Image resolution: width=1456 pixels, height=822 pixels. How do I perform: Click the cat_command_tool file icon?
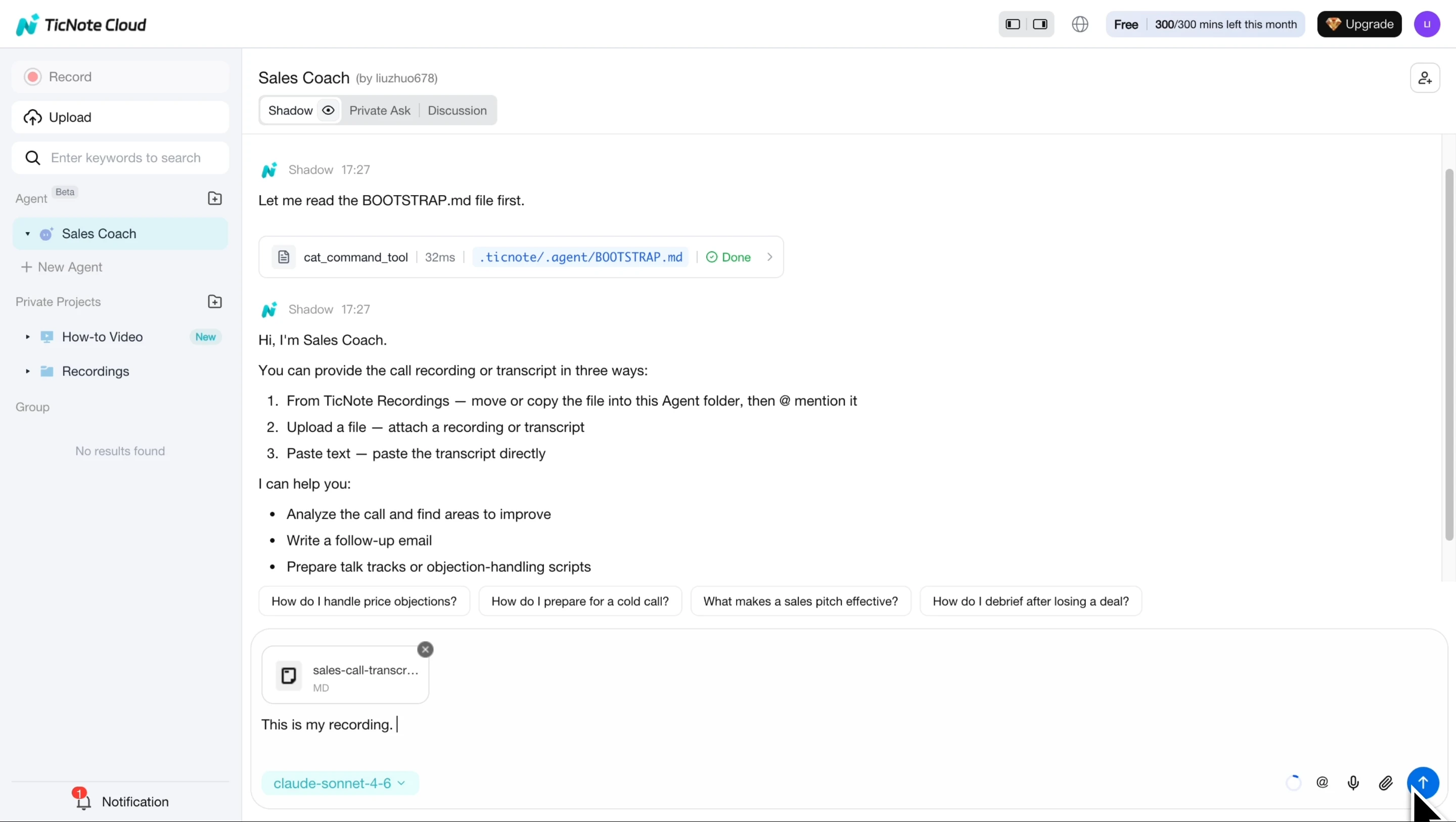(x=284, y=257)
